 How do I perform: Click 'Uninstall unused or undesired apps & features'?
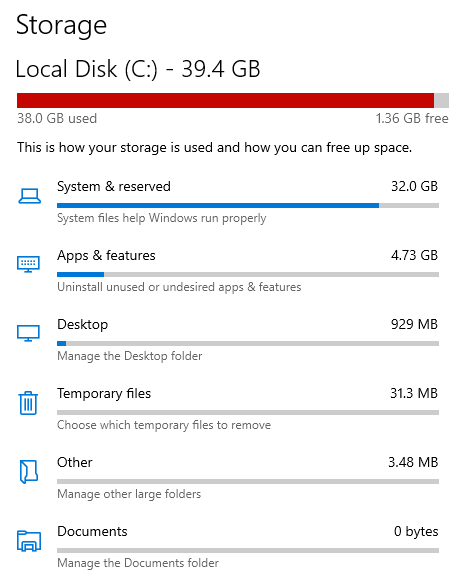(x=179, y=287)
